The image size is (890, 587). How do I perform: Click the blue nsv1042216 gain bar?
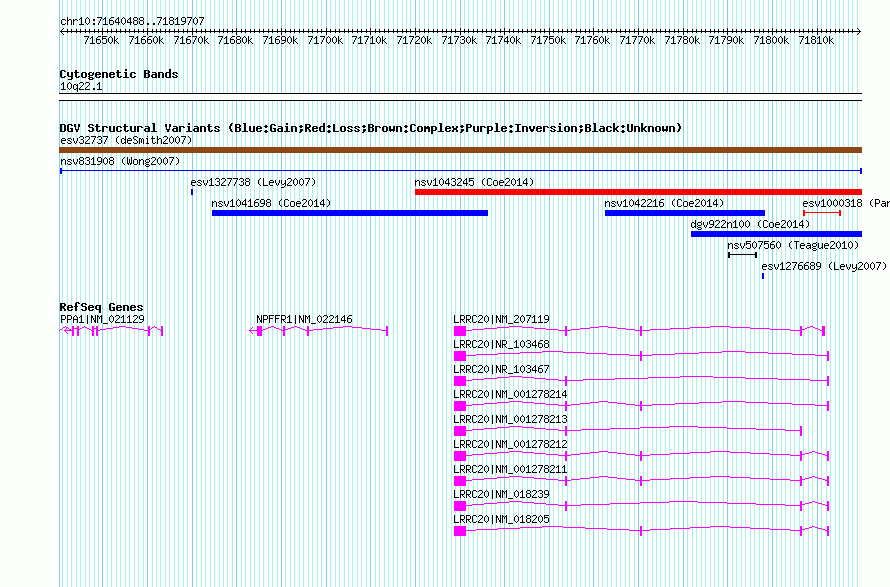point(685,213)
